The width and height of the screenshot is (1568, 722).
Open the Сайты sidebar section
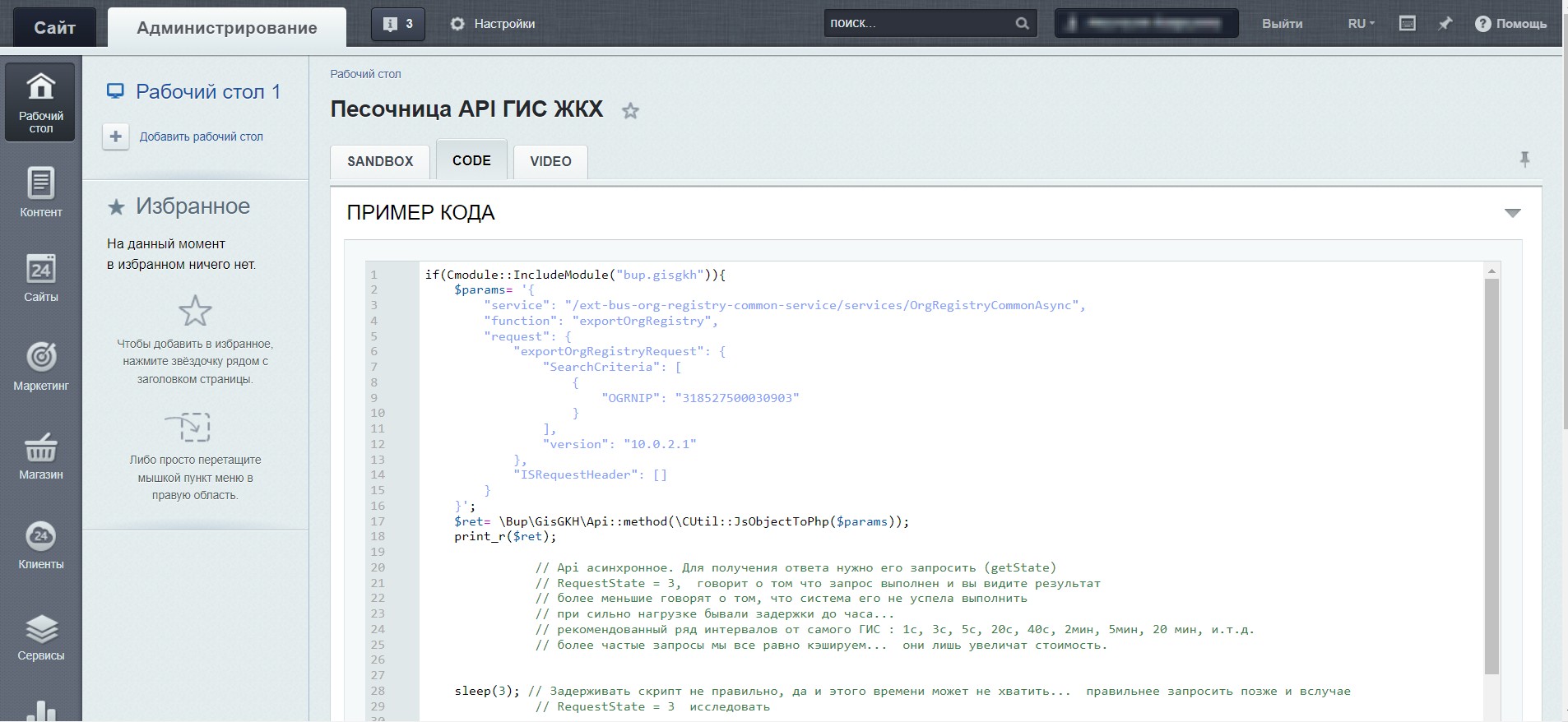click(x=40, y=278)
